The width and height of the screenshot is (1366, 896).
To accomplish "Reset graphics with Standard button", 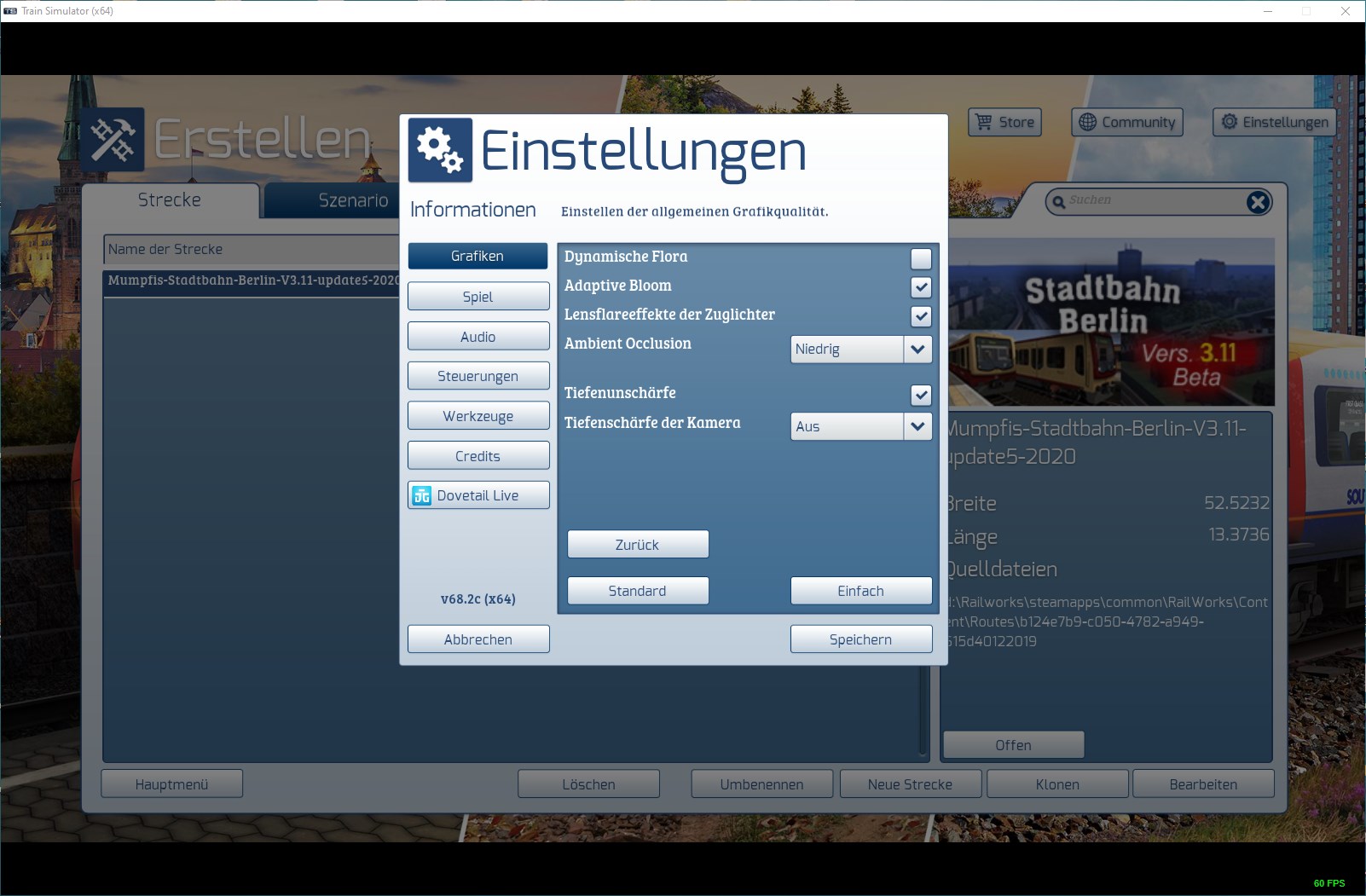I will point(638,591).
